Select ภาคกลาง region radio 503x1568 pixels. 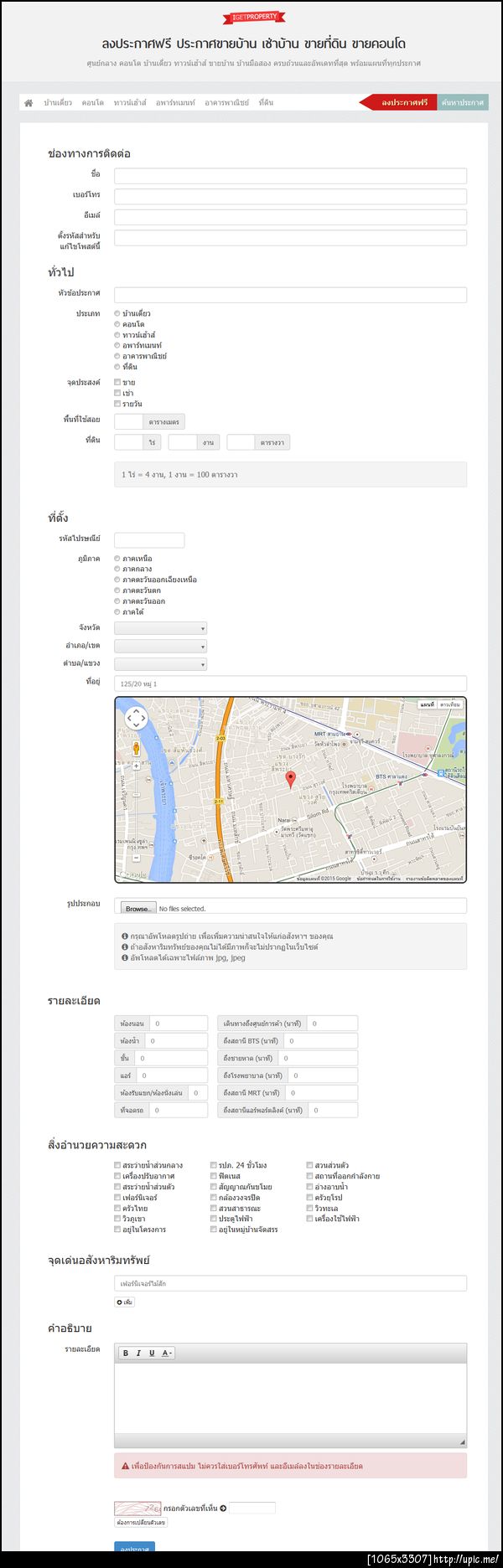(117, 569)
